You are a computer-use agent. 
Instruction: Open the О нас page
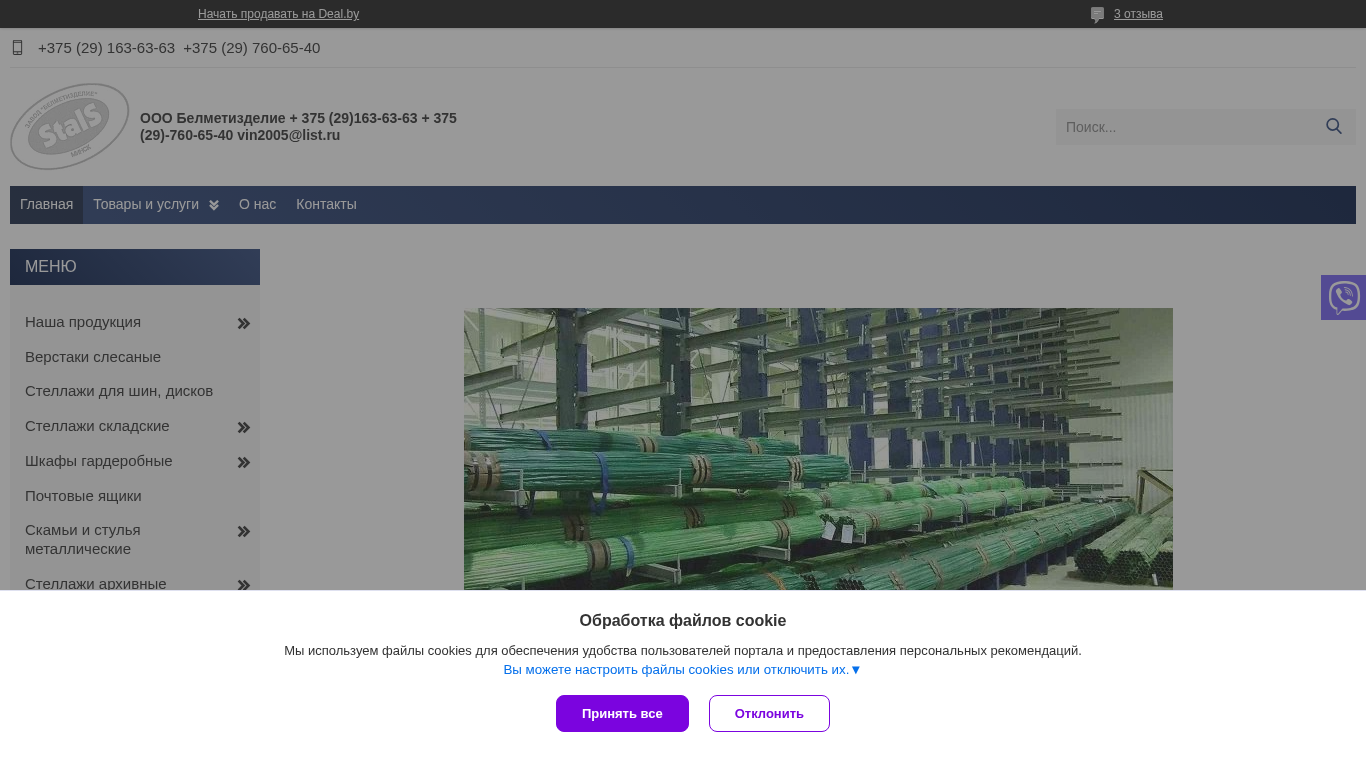tap(257, 205)
